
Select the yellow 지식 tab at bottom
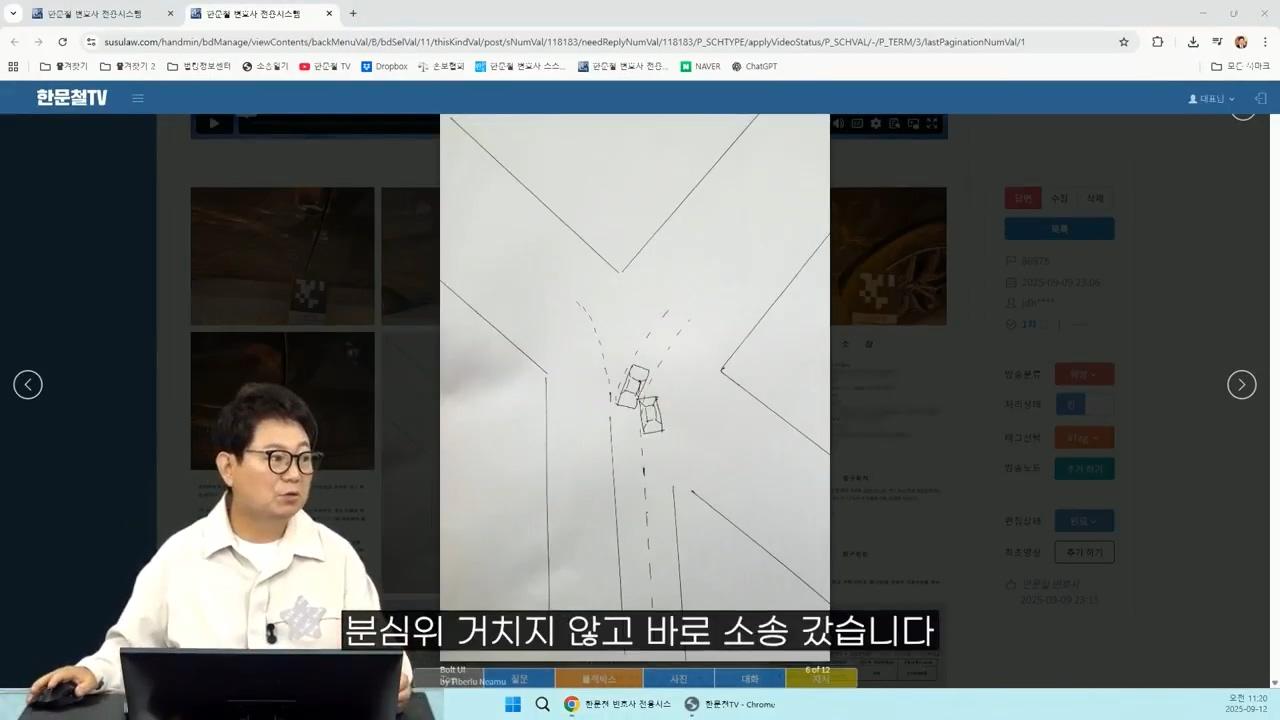click(821, 679)
